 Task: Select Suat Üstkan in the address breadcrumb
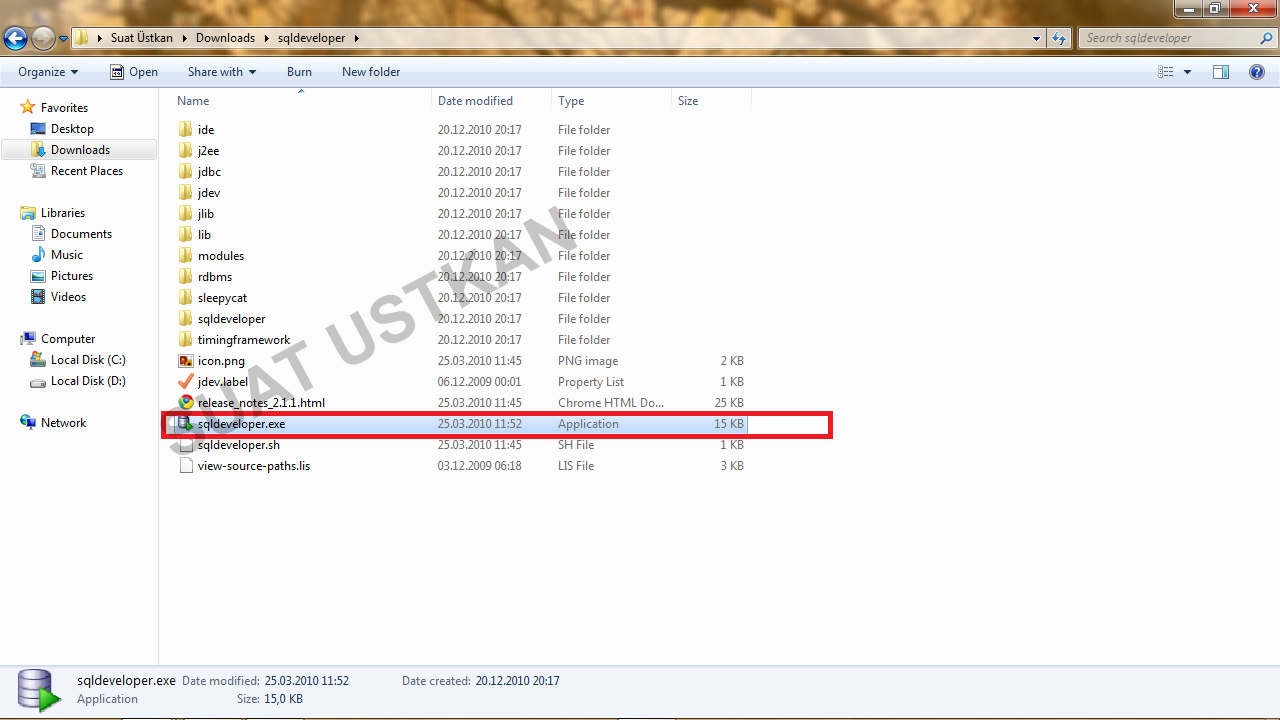coord(142,38)
